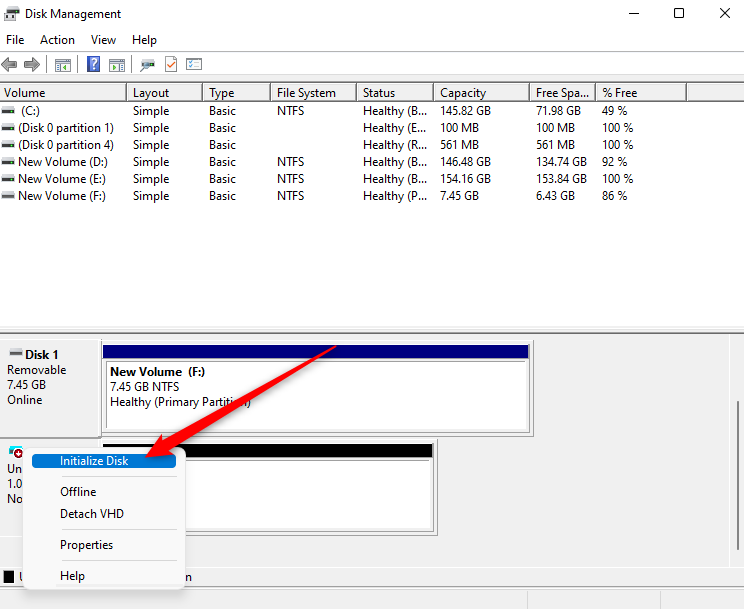
Task: Open the Action menu
Action: pyautogui.click(x=57, y=40)
